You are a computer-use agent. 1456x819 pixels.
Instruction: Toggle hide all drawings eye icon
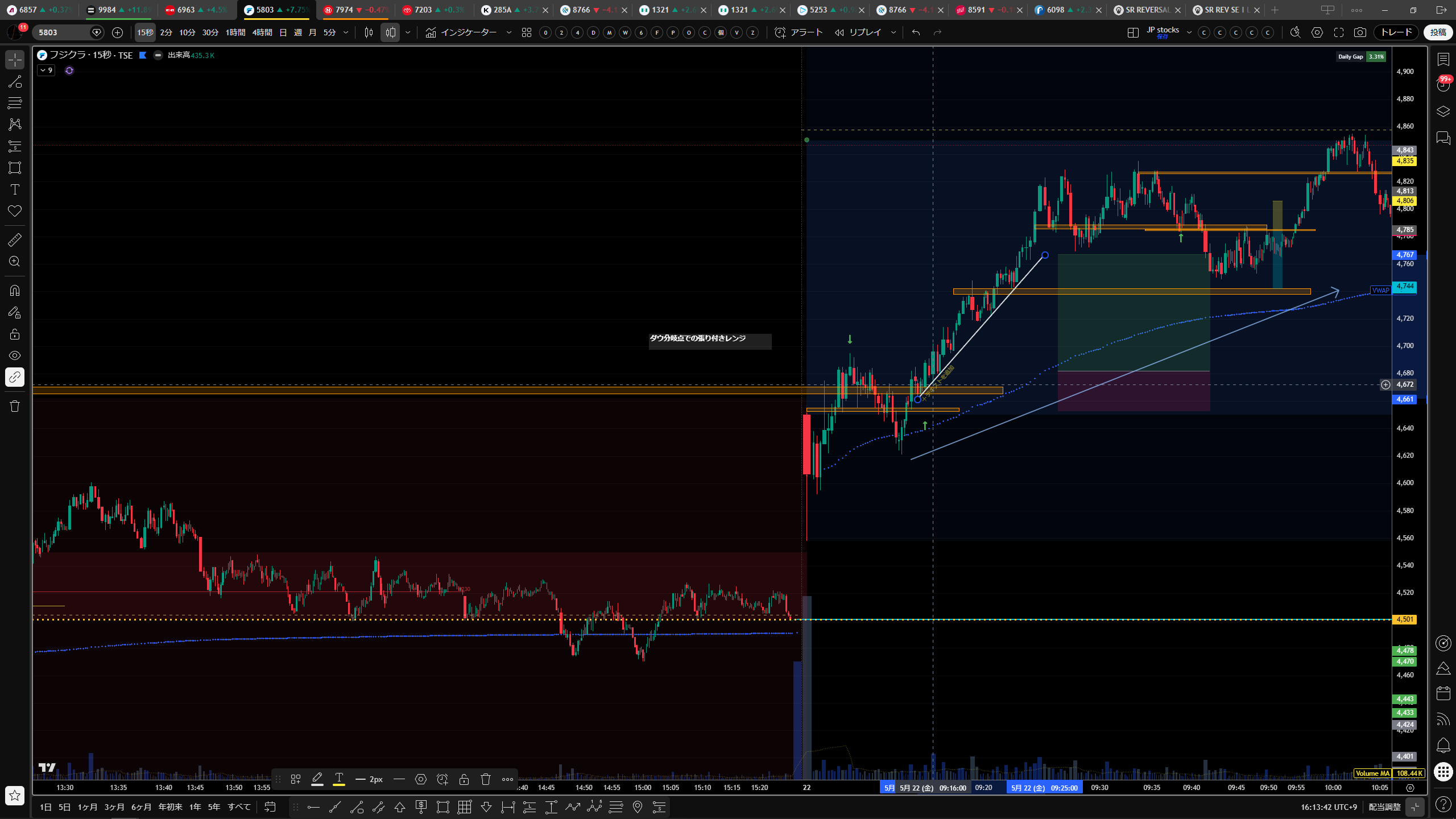tap(15, 355)
